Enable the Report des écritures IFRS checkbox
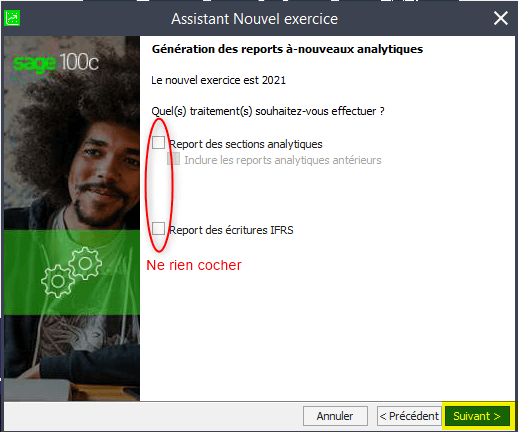The image size is (518, 432). tap(158, 229)
